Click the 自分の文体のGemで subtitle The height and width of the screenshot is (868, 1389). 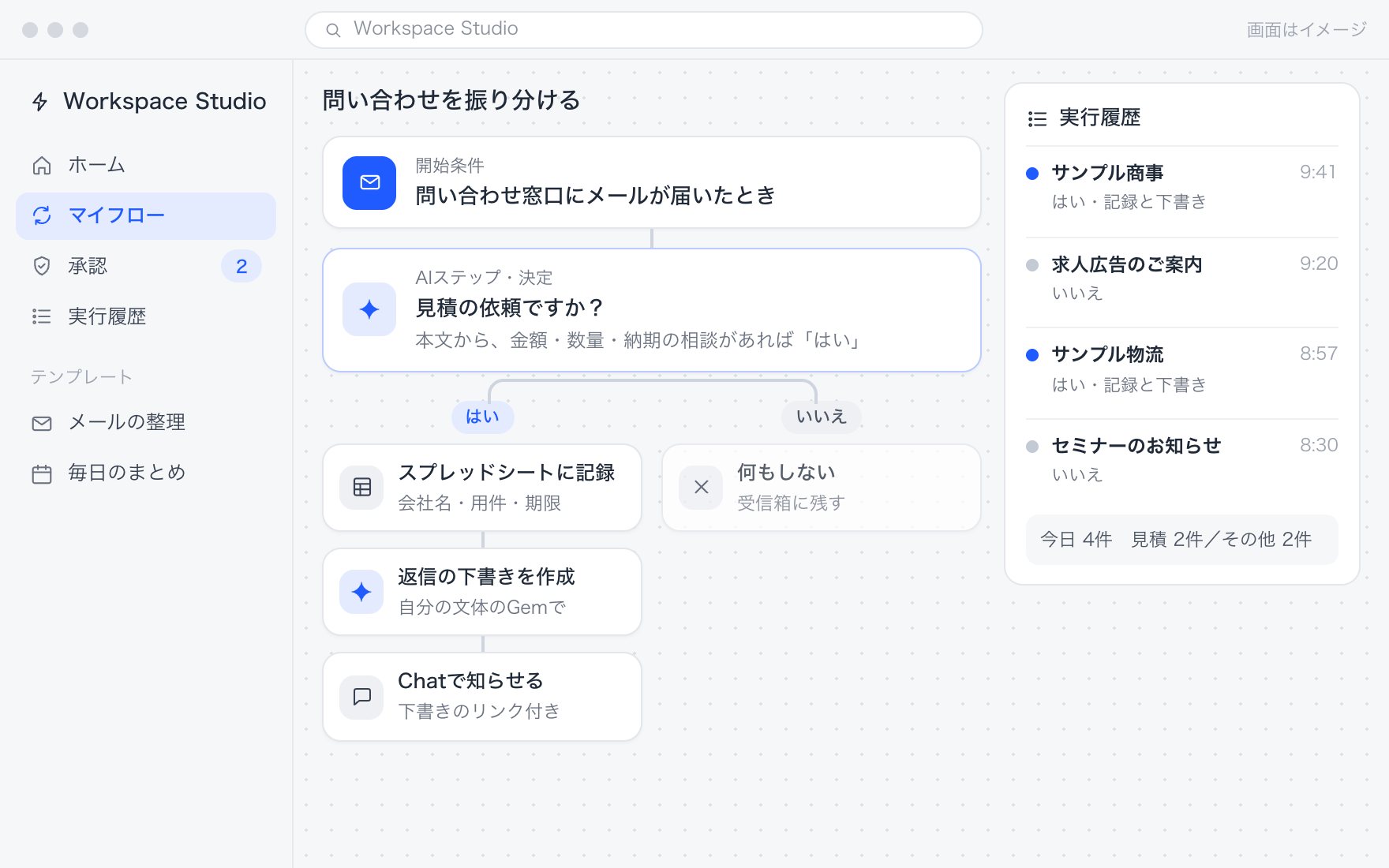(481, 608)
